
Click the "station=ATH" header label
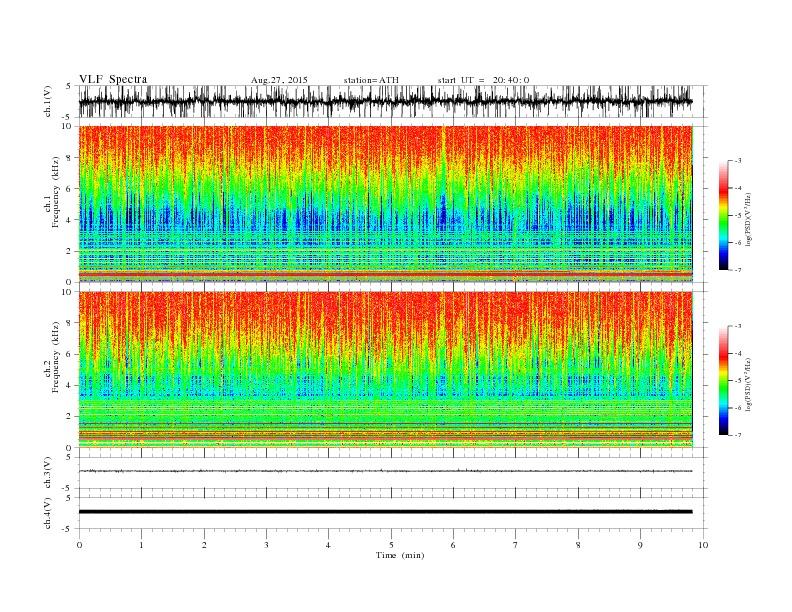[371, 80]
